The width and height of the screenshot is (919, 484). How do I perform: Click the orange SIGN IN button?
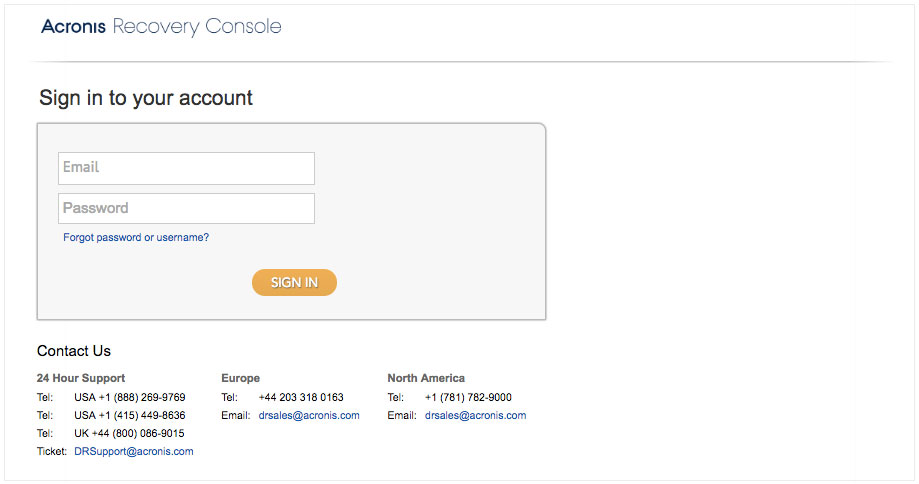[294, 282]
